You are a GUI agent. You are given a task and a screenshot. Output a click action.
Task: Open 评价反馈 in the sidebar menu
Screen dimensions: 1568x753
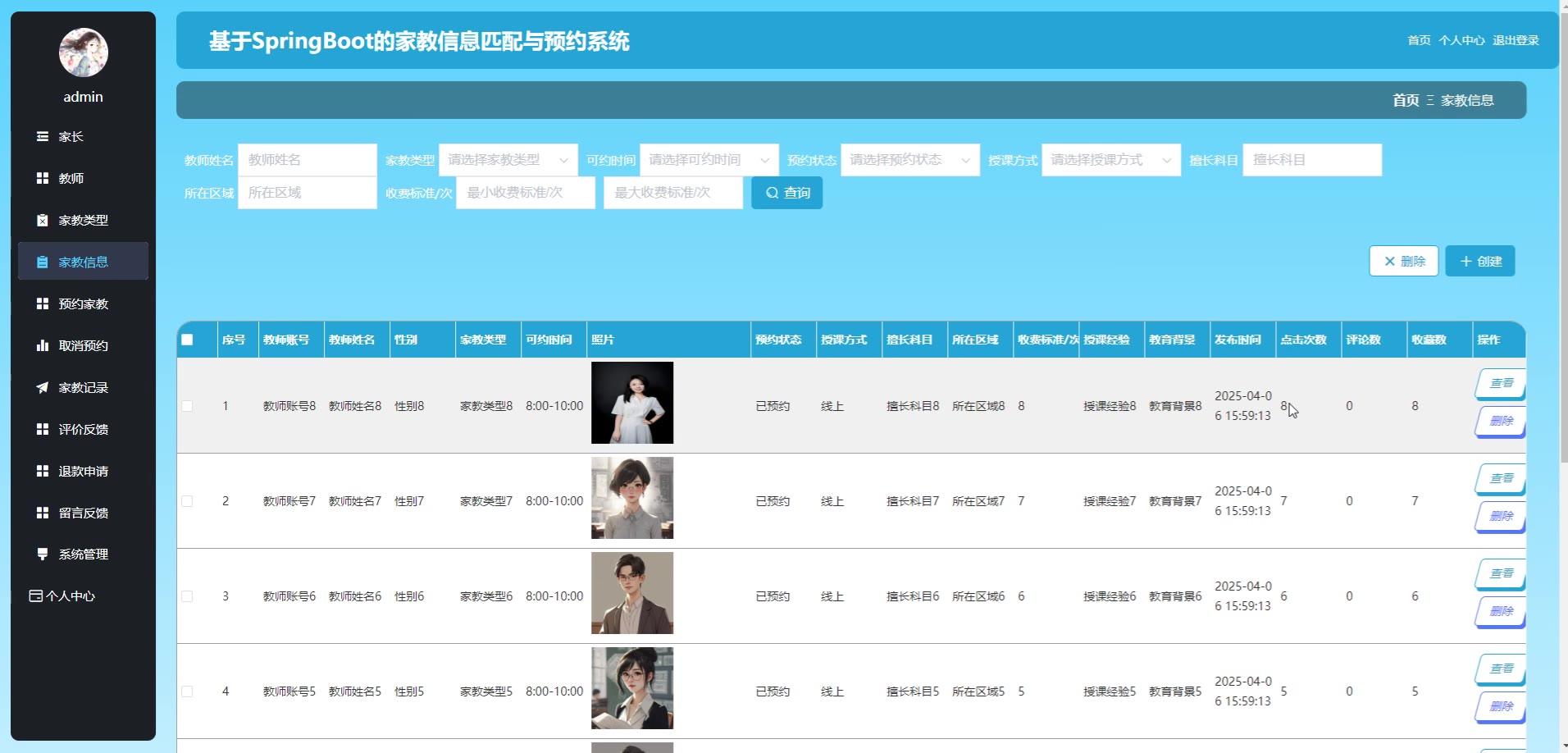tap(84, 429)
